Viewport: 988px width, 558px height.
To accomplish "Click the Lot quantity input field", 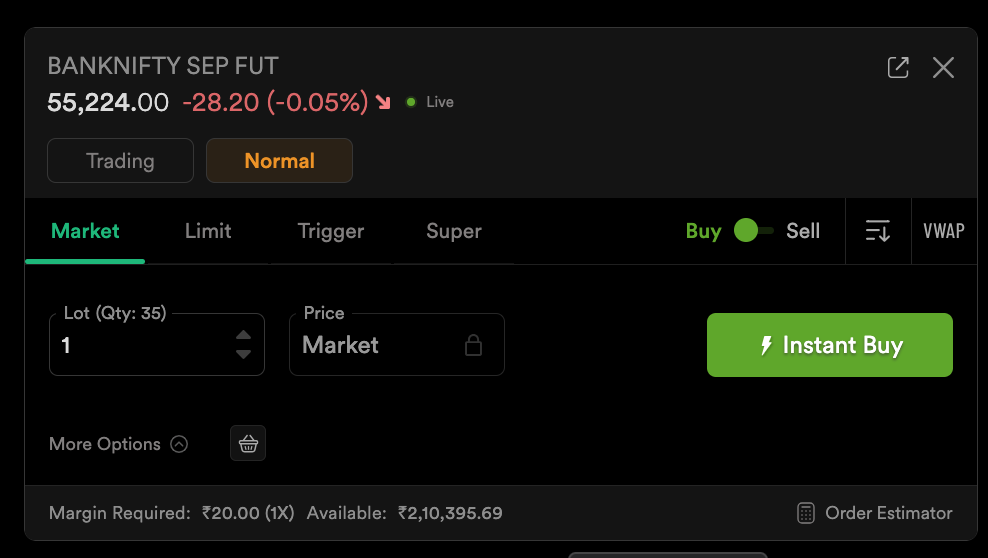I will pos(140,345).
